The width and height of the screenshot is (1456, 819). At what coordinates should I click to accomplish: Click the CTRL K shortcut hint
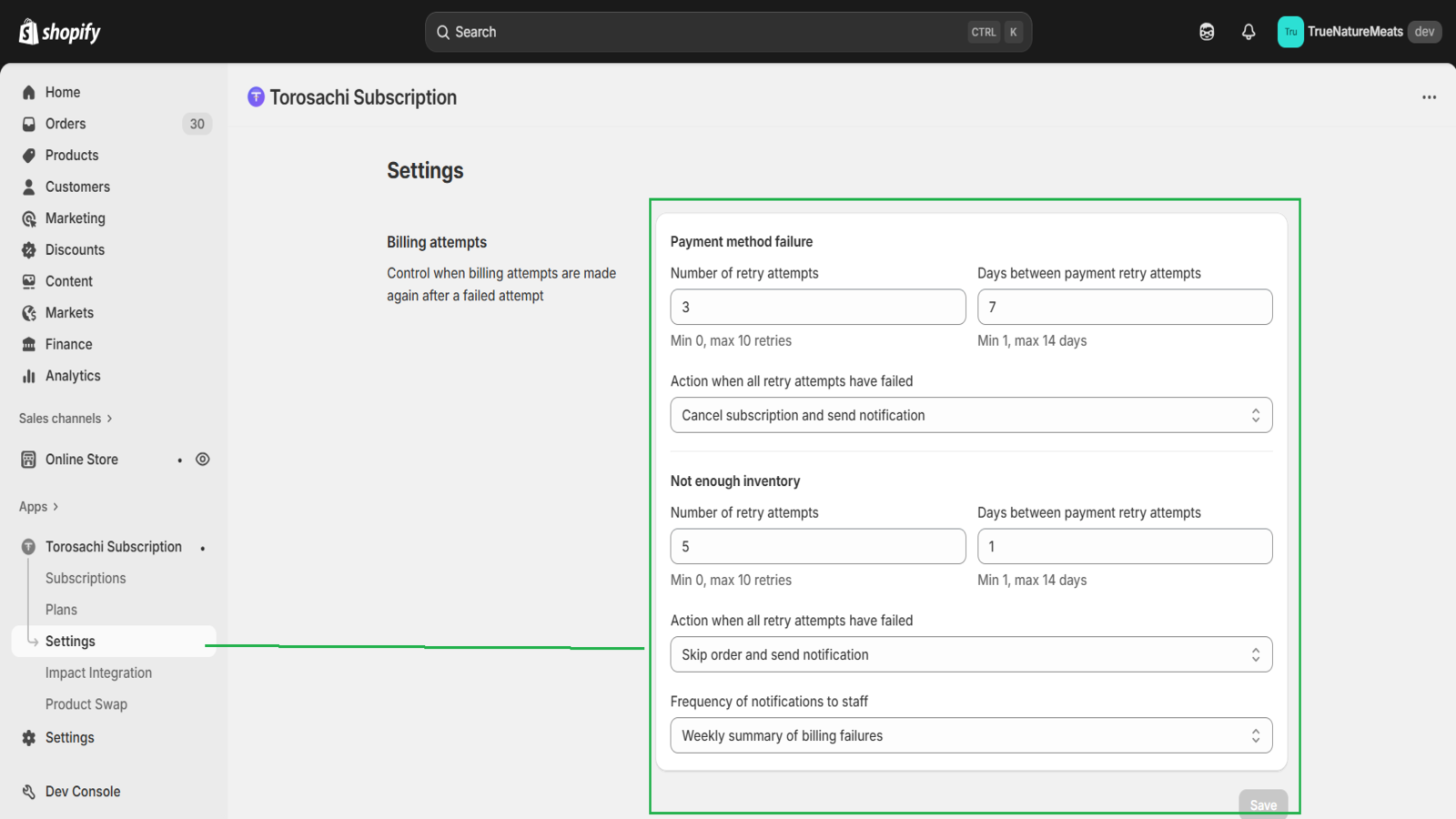[x=996, y=32]
